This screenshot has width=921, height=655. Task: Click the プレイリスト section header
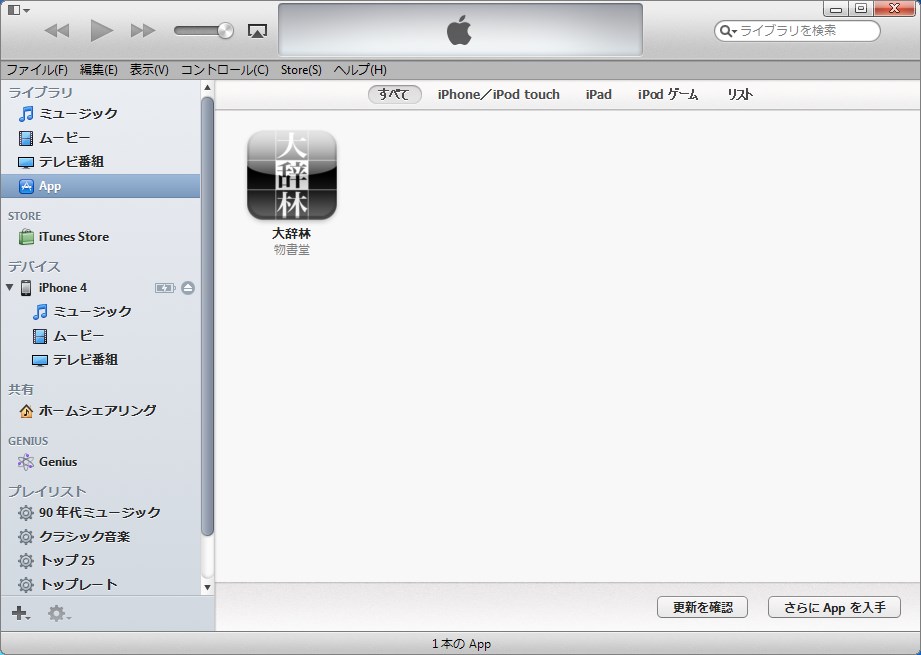pyautogui.click(x=47, y=491)
